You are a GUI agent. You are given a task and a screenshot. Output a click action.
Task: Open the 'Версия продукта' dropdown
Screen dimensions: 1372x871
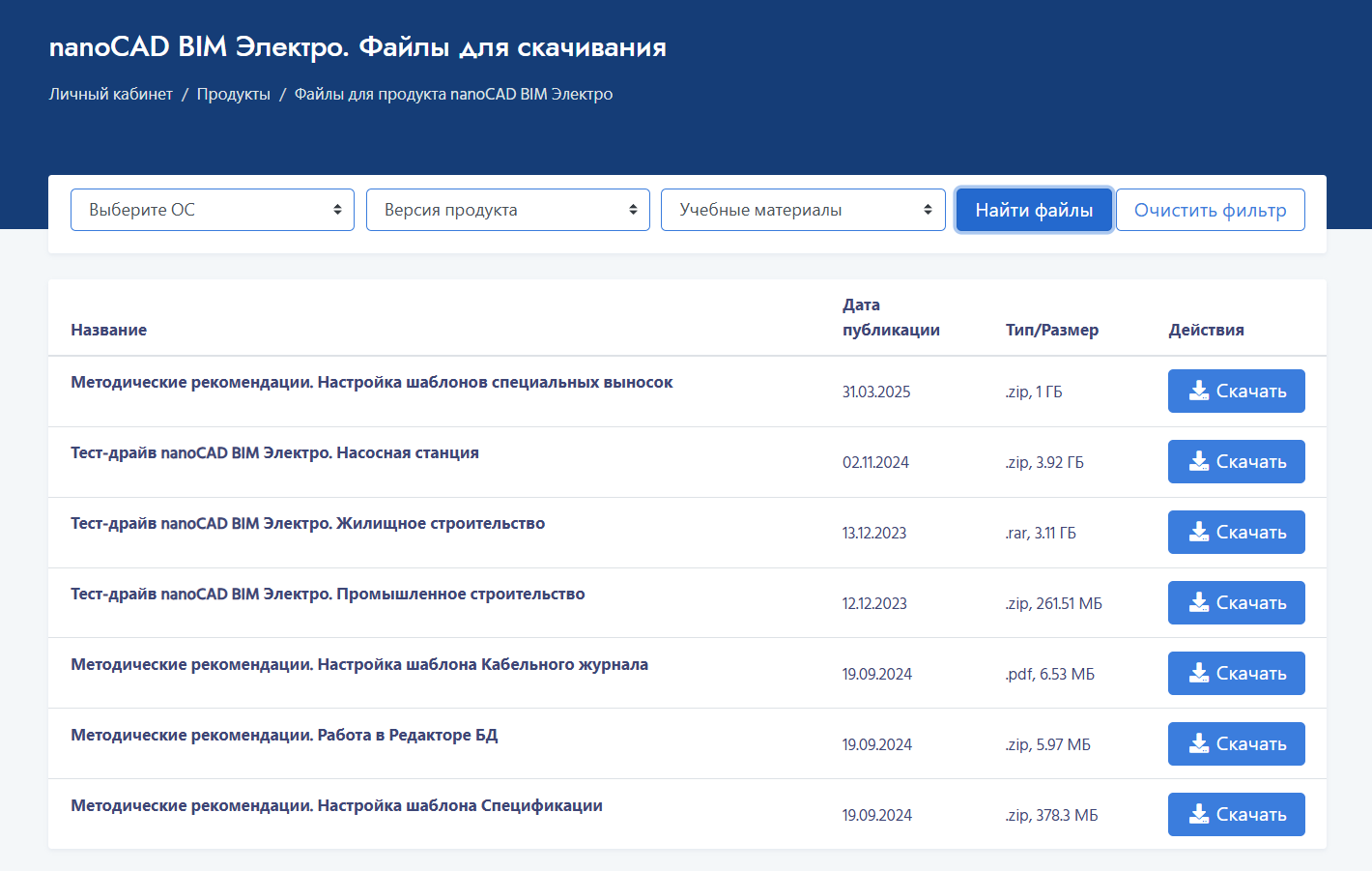click(x=508, y=210)
